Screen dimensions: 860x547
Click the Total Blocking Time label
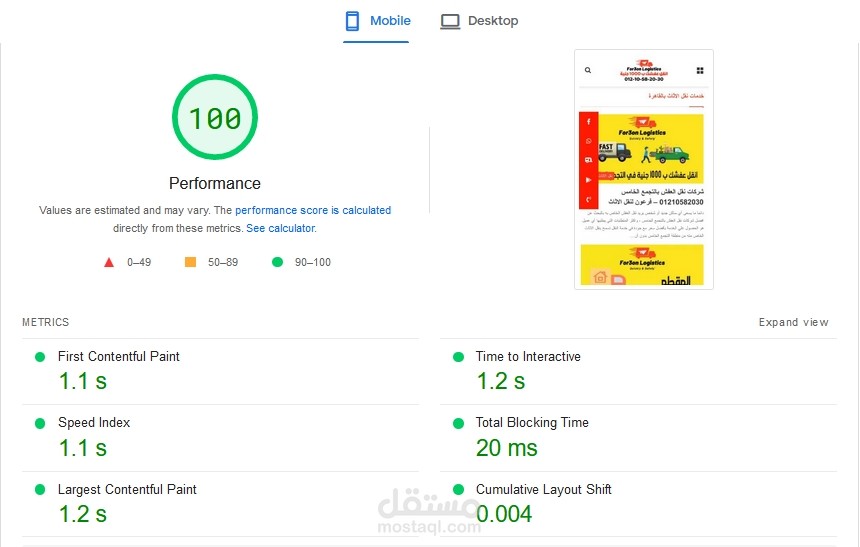click(x=532, y=422)
